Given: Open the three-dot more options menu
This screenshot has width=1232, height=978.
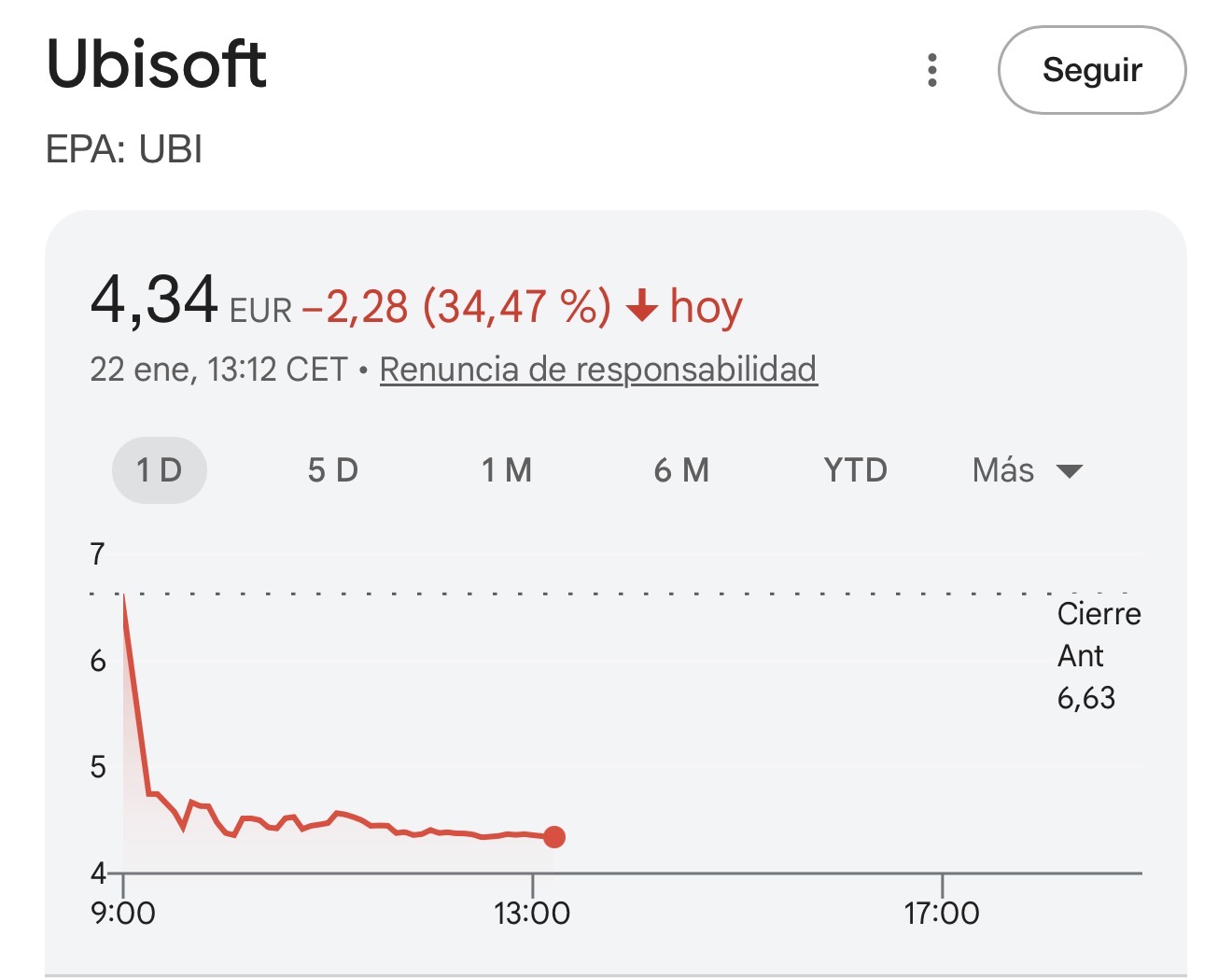Looking at the screenshot, I should [x=931, y=70].
